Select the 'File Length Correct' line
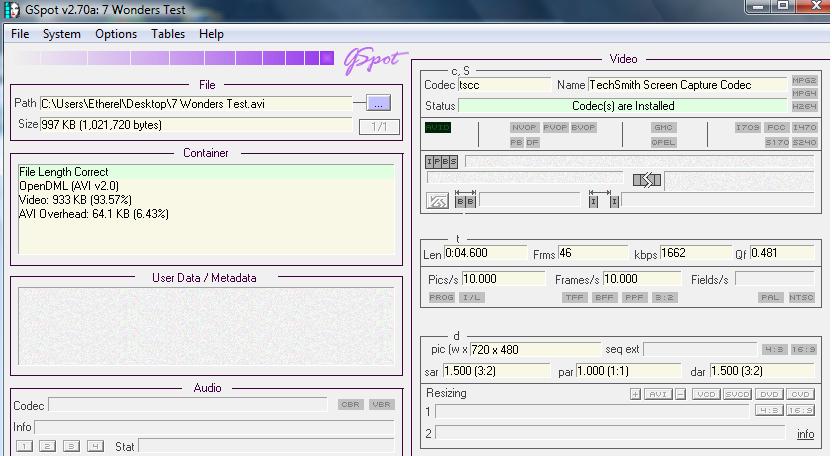Screen dimensions: 832x456 (206, 172)
